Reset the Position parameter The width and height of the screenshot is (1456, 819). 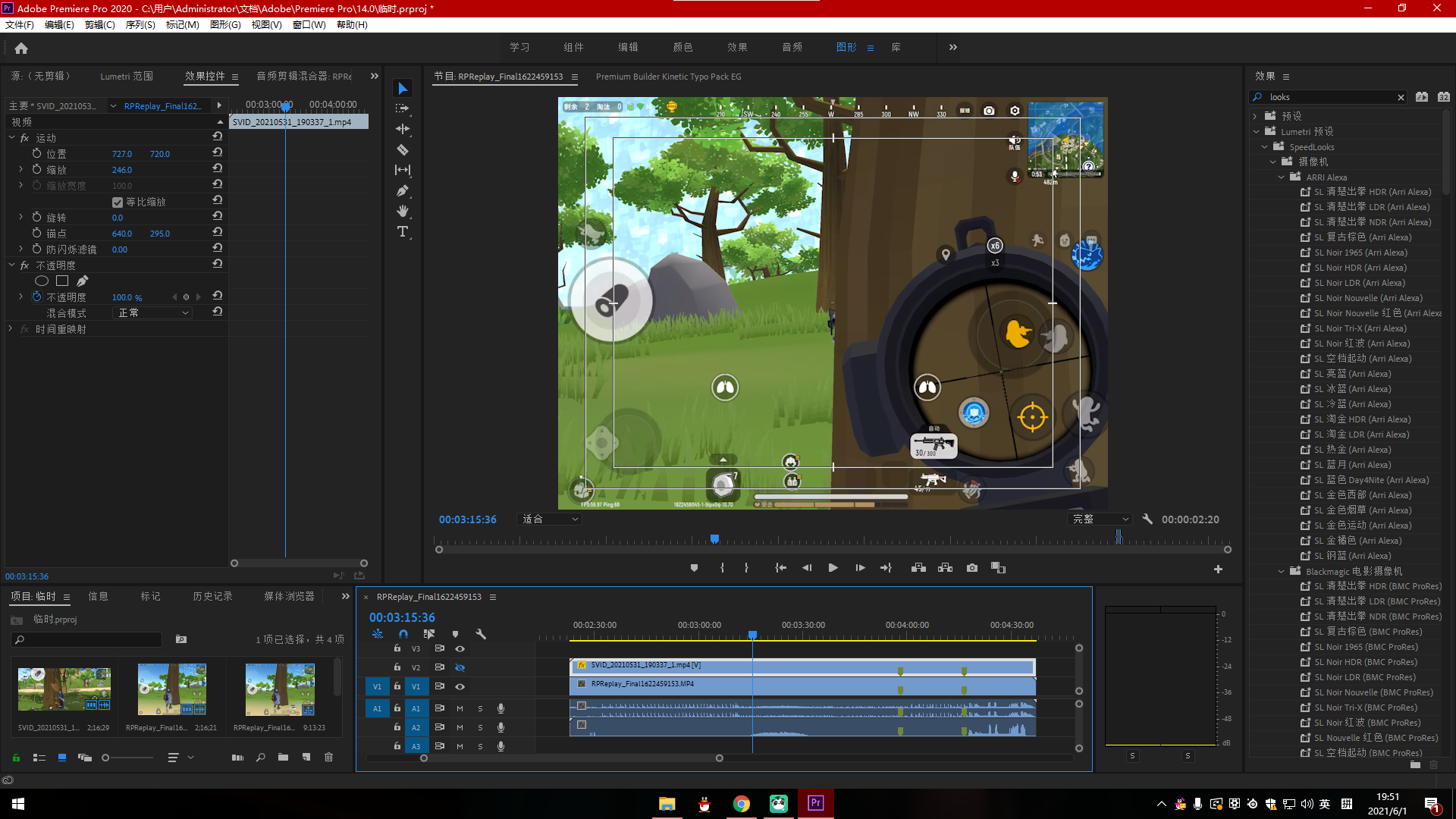coord(217,152)
